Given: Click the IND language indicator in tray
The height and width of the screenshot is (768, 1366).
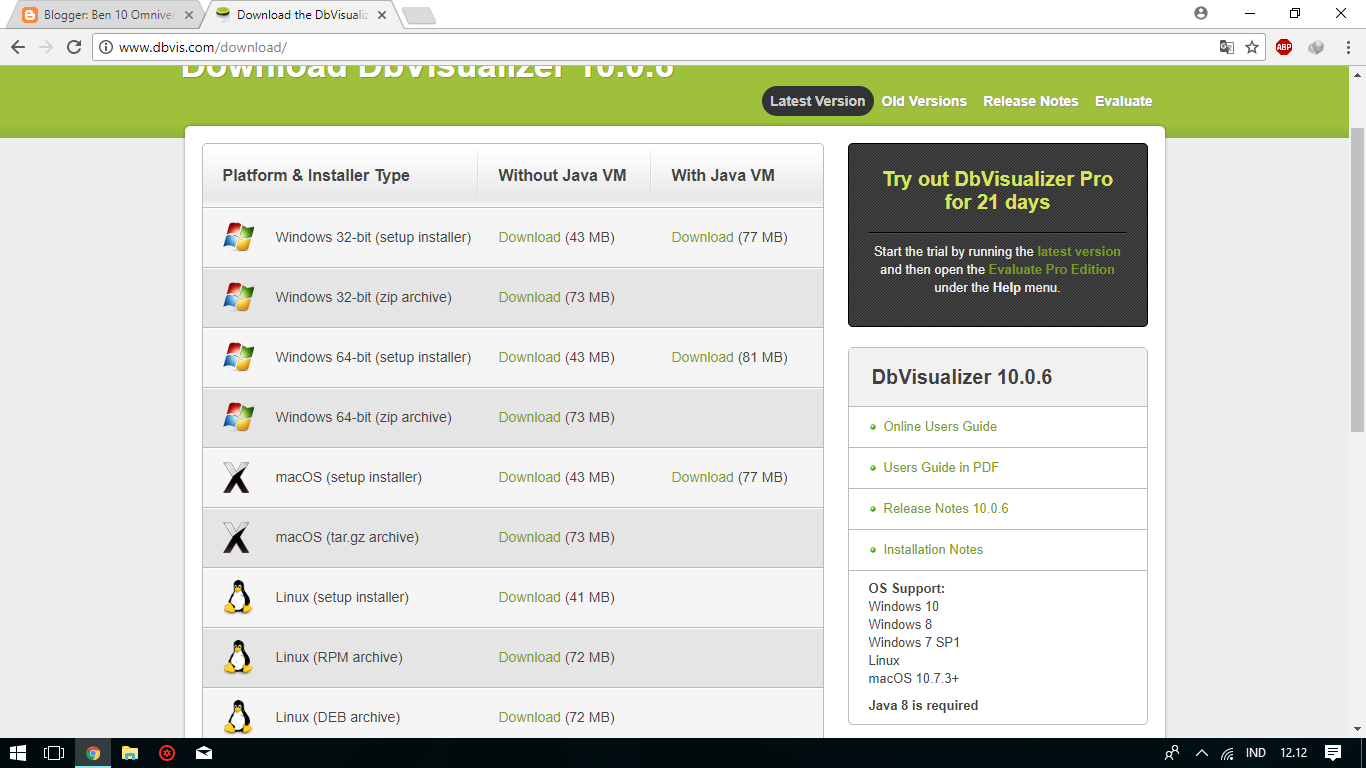Looking at the screenshot, I should click(x=1255, y=753).
